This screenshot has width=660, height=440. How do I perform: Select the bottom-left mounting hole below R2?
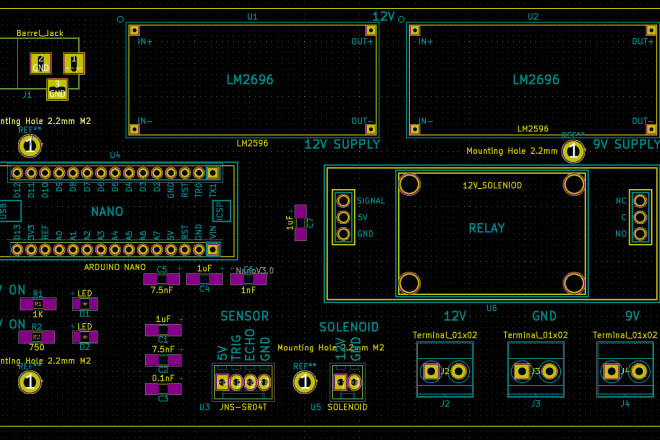(30, 382)
